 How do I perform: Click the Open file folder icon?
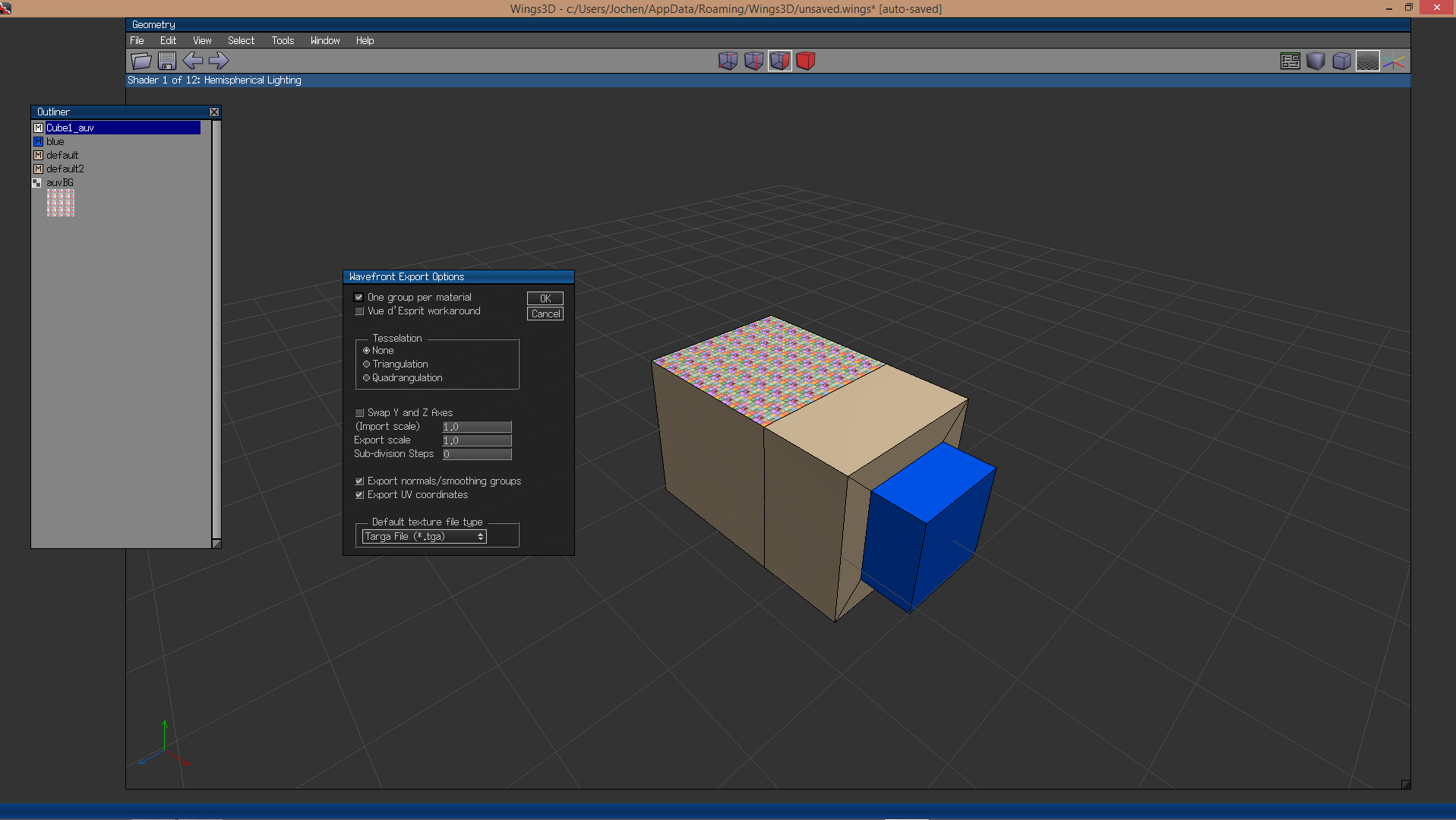coord(141,61)
